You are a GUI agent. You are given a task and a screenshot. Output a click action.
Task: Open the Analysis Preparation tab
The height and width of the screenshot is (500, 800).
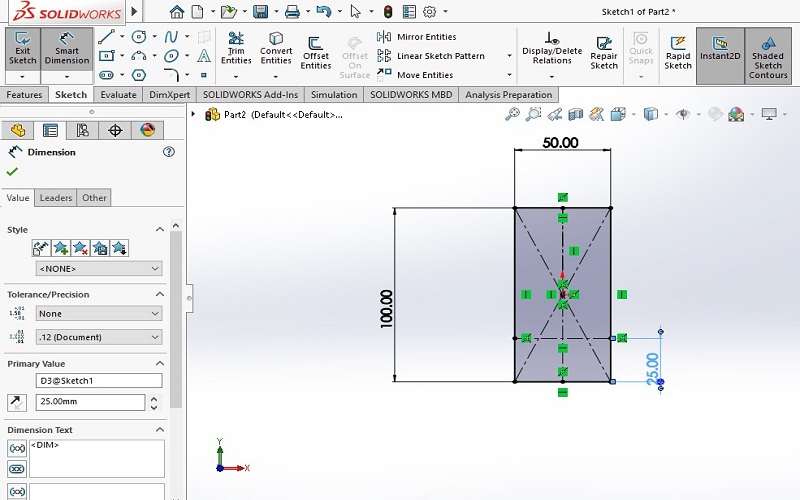[x=509, y=95]
